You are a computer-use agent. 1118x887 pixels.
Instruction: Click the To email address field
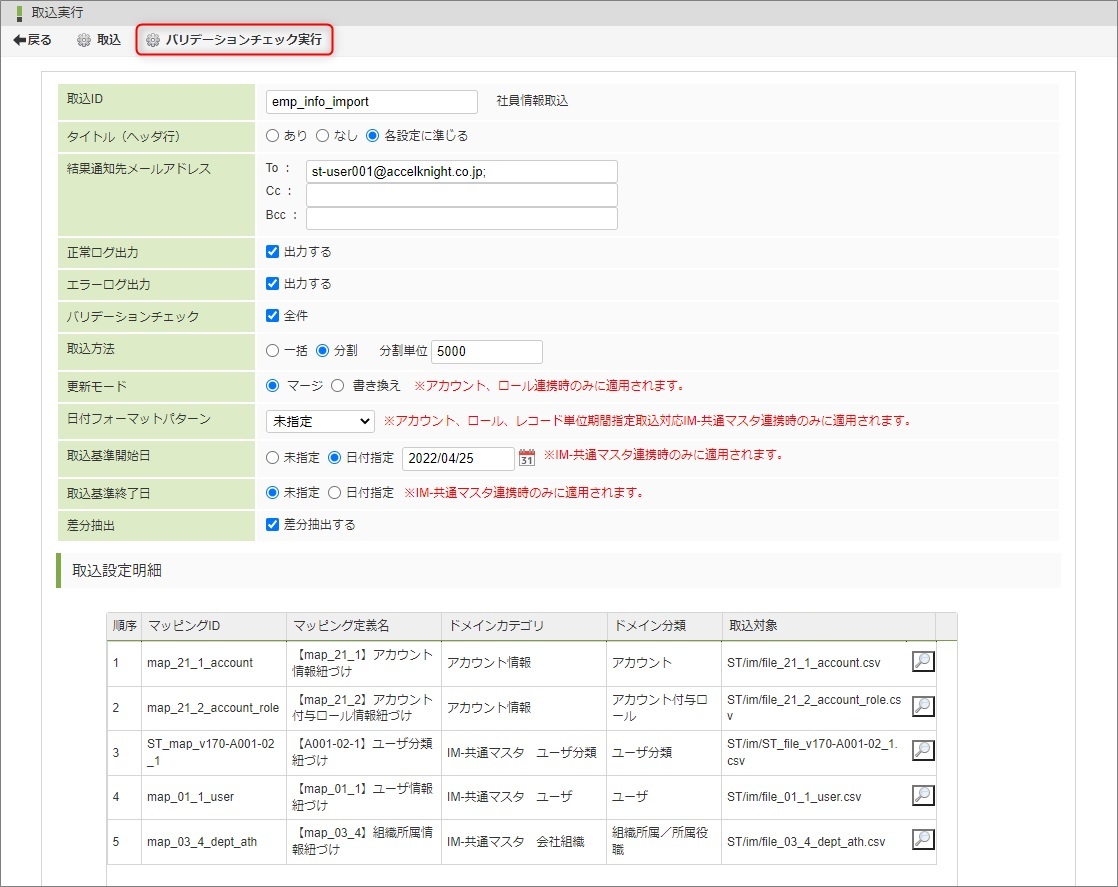click(461, 171)
